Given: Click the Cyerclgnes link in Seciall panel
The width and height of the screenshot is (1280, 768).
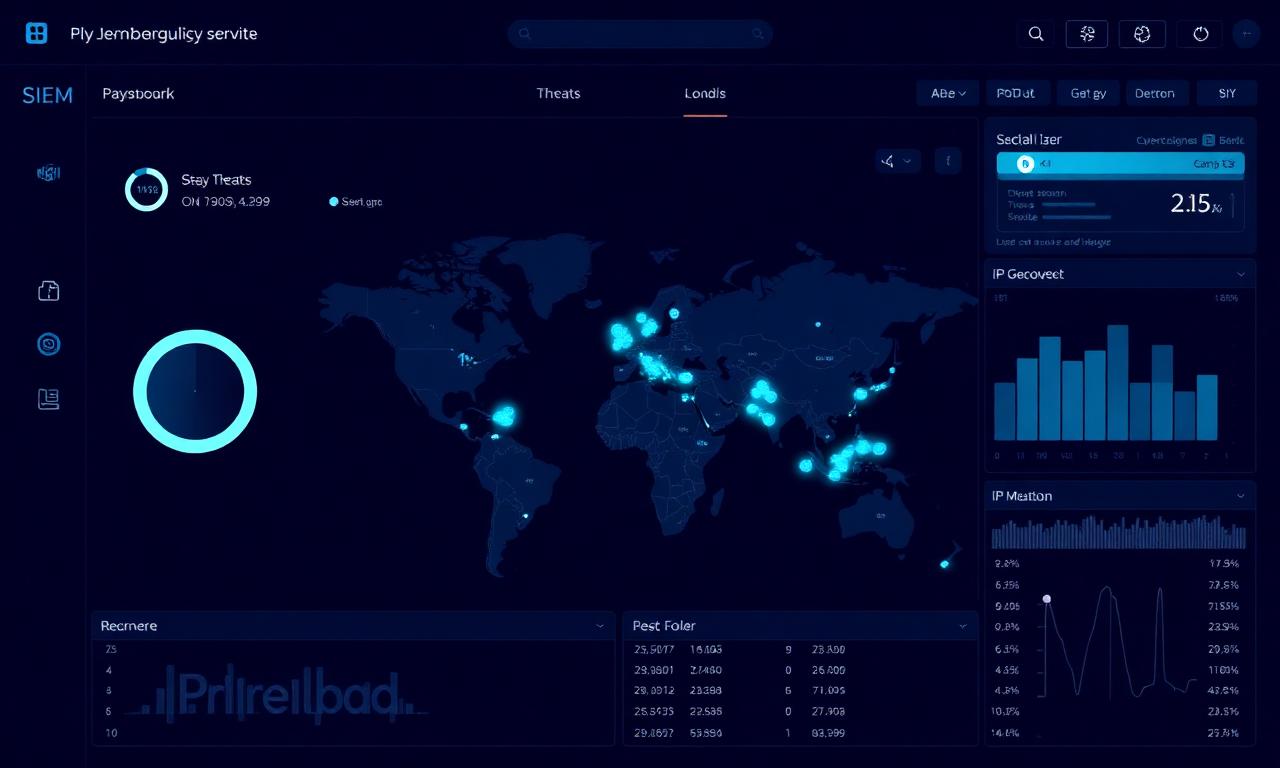Looking at the screenshot, I should pos(1167,141).
